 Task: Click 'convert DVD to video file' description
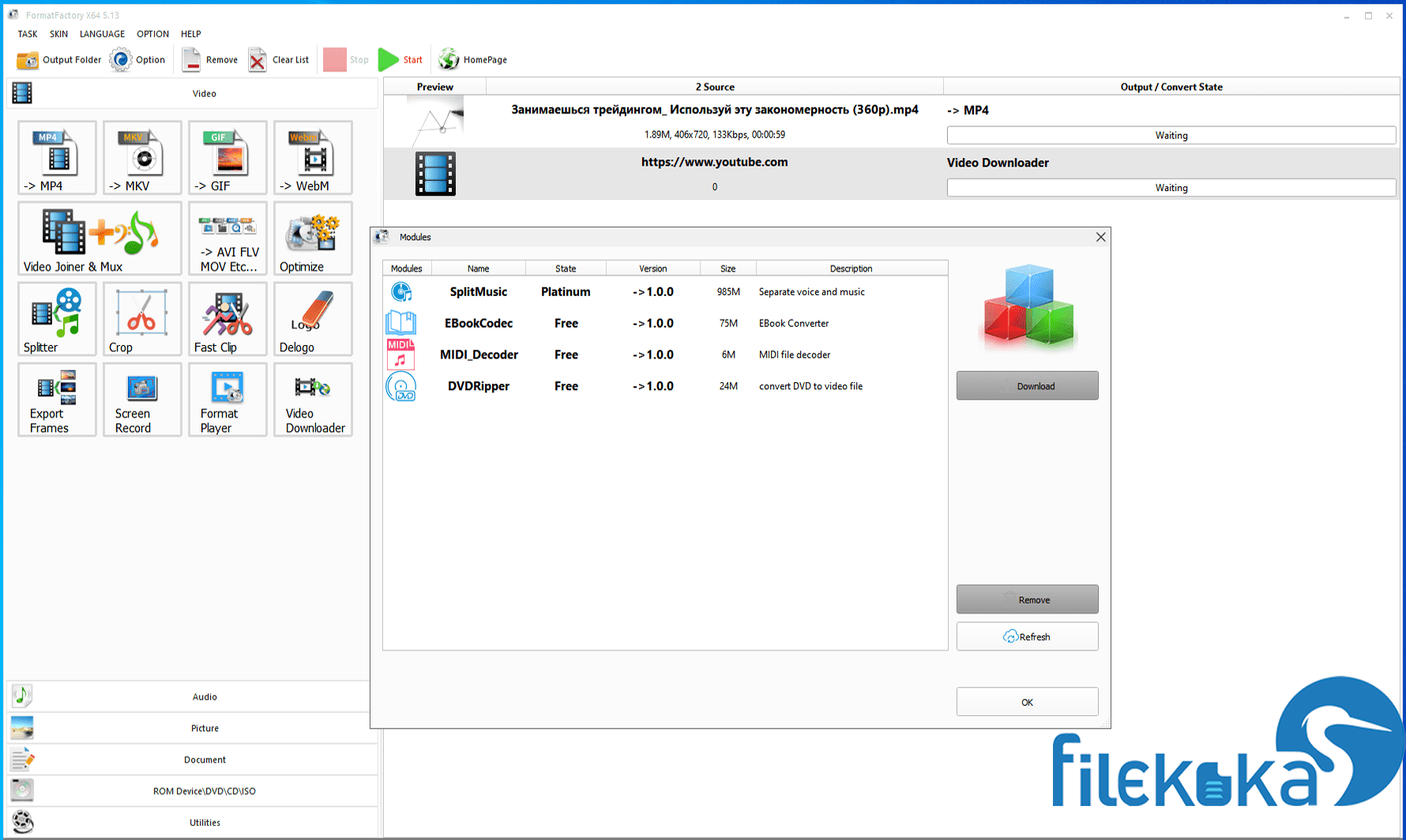[x=810, y=387]
